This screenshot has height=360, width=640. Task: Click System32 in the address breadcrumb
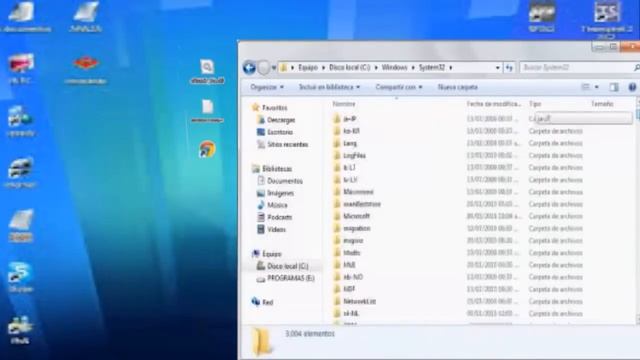(431, 67)
